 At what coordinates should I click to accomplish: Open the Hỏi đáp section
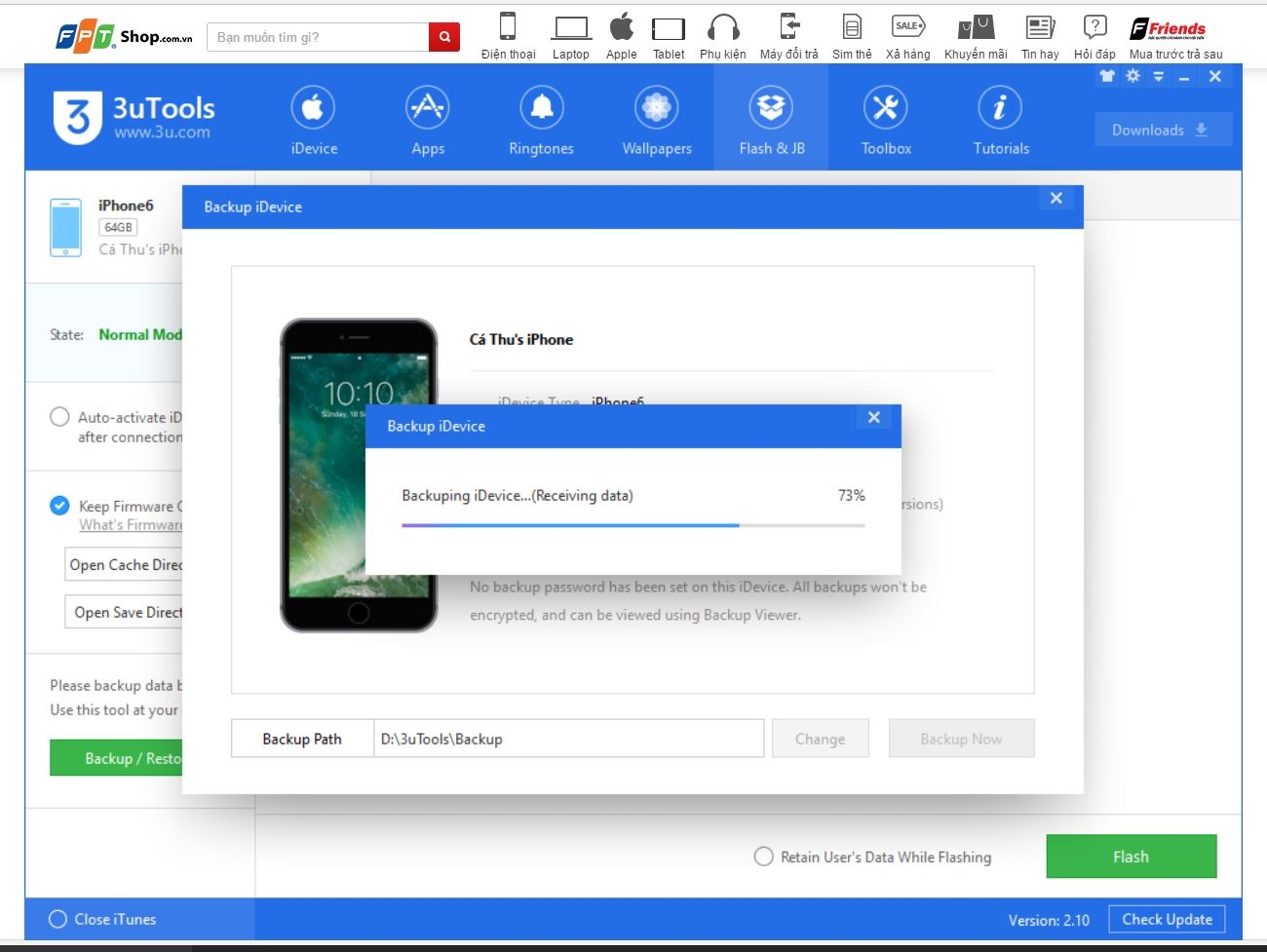(1095, 36)
